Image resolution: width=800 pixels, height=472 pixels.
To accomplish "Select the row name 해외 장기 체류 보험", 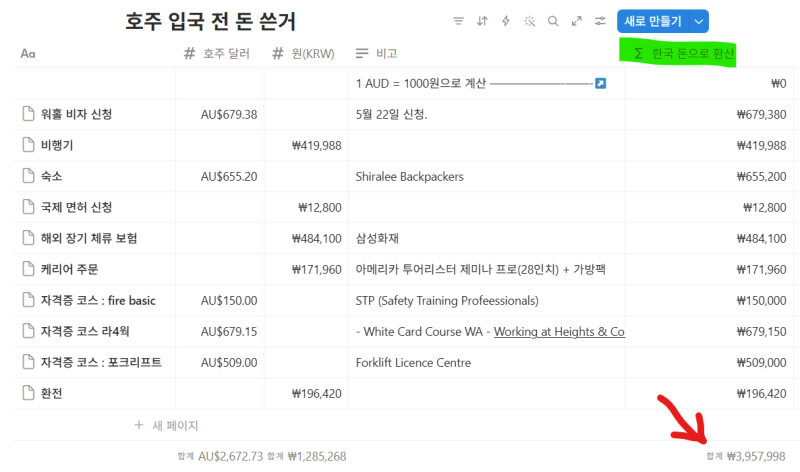I will tap(89, 238).
